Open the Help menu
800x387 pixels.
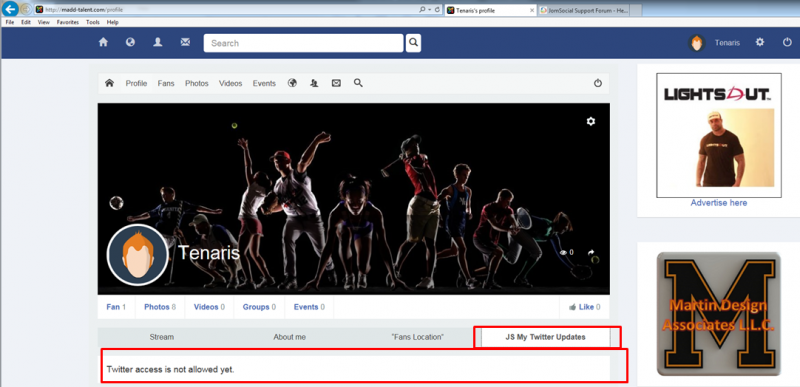pos(113,22)
